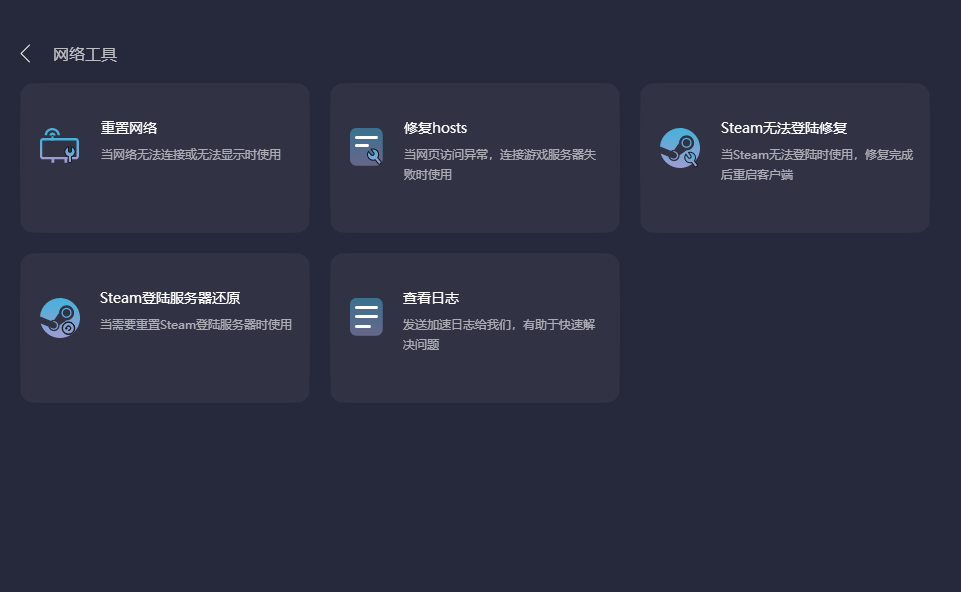This screenshot has width=961, height=592.
Task: Click the Steam无法登陆修复 Steam icon
Action: (x=680, y=148)
